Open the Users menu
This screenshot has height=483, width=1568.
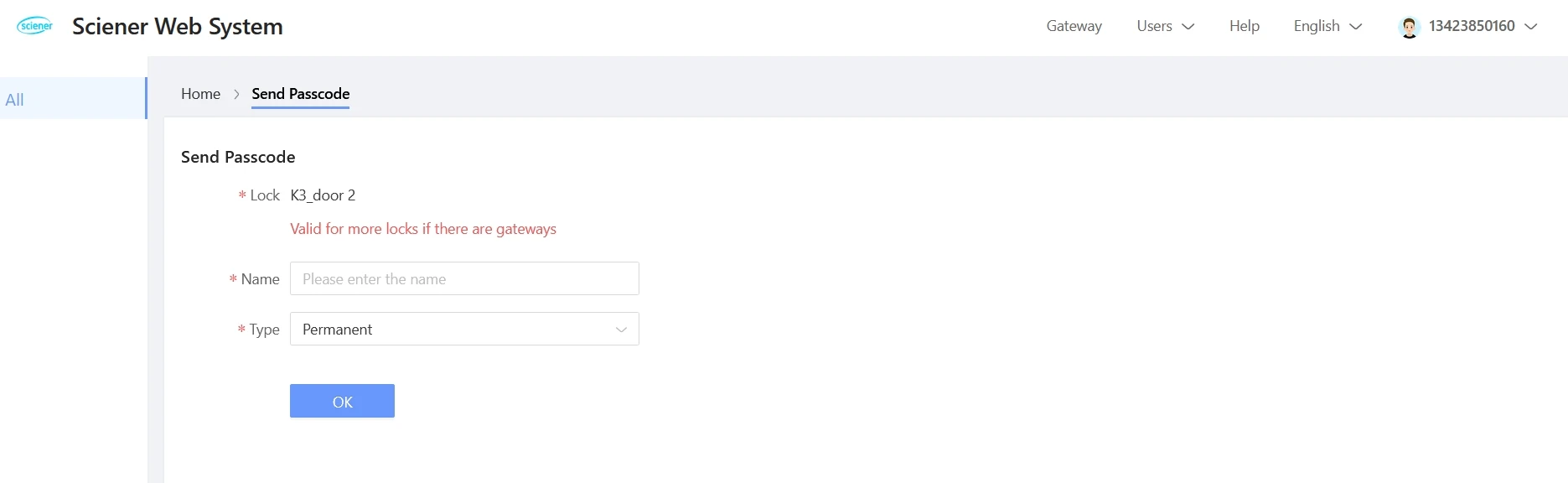point(1165,26)
